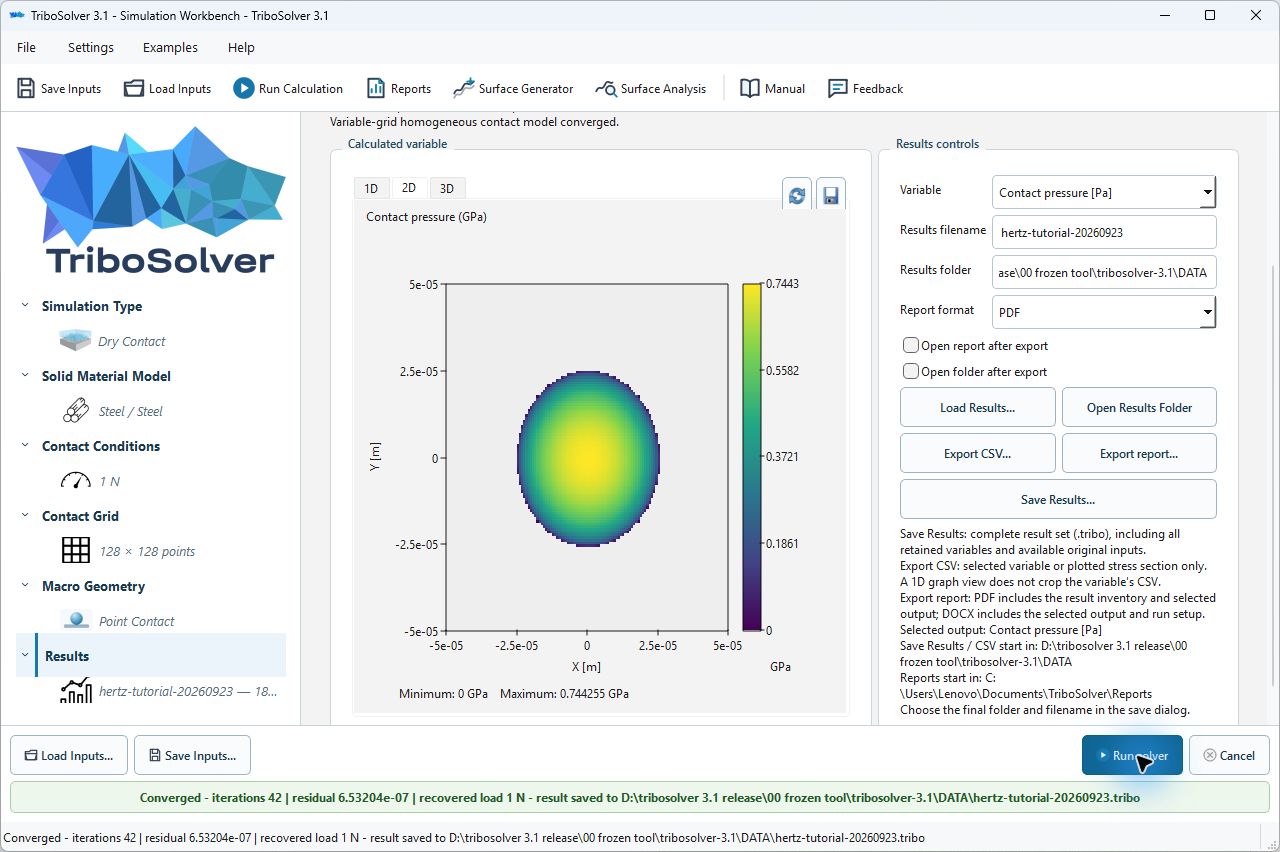Switch to the 2D plot tab
The image size is (1280, 852).
[x=409, y=187]
